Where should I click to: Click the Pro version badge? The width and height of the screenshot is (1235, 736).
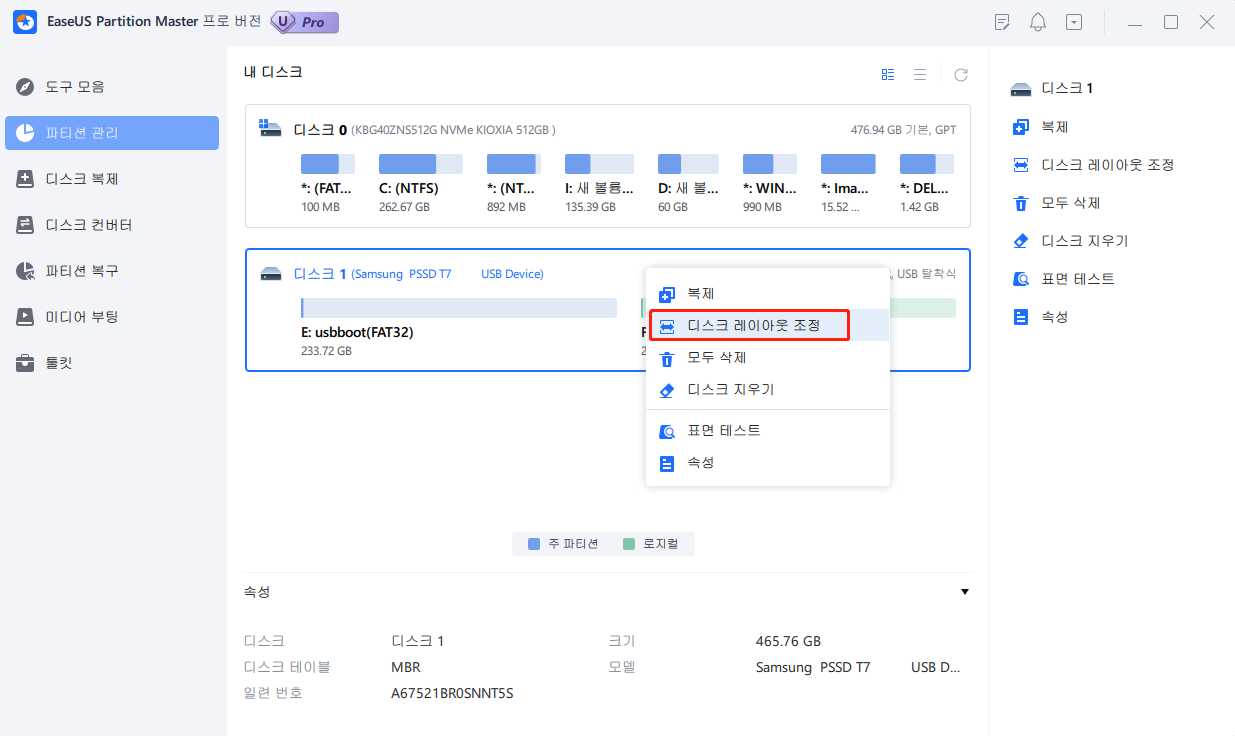coord(304,22)
